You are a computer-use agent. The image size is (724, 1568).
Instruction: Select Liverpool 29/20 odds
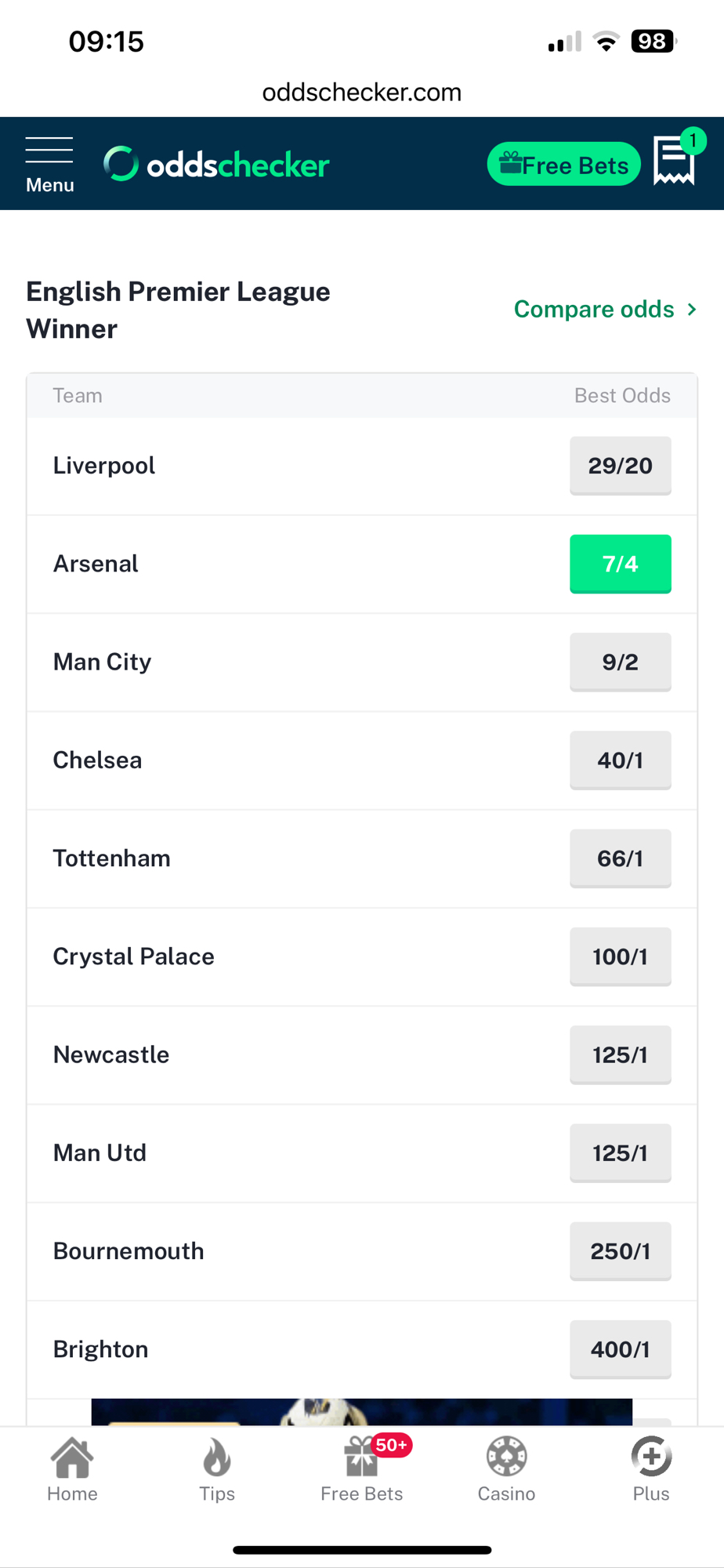[x=620, y=466]
